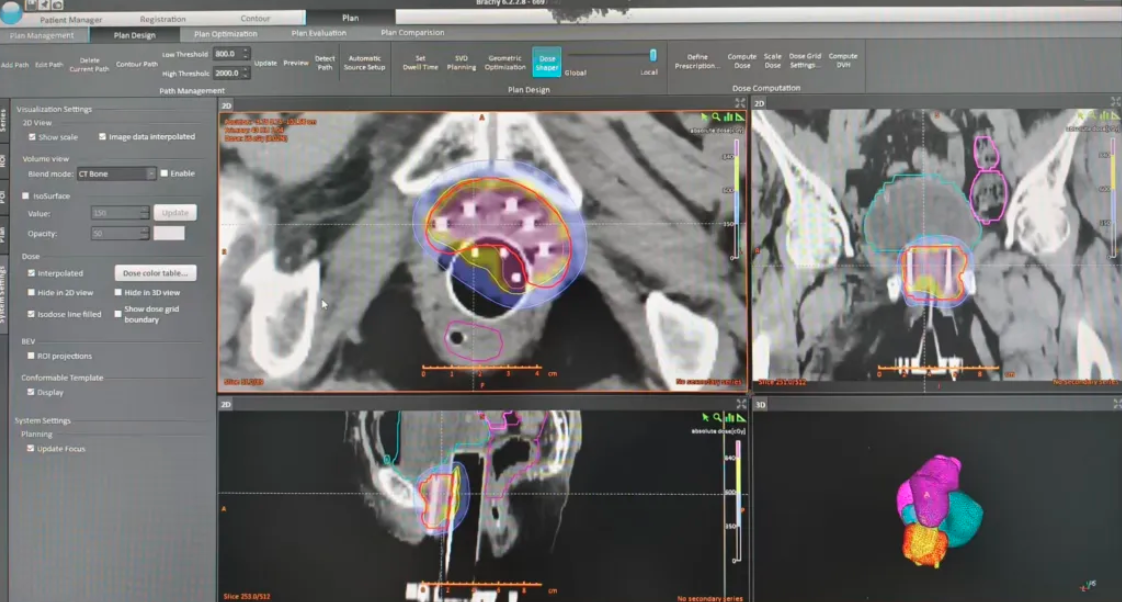
Task: Click the measure triangle icon in the sagittal view
Action: (x=741, y=417)
